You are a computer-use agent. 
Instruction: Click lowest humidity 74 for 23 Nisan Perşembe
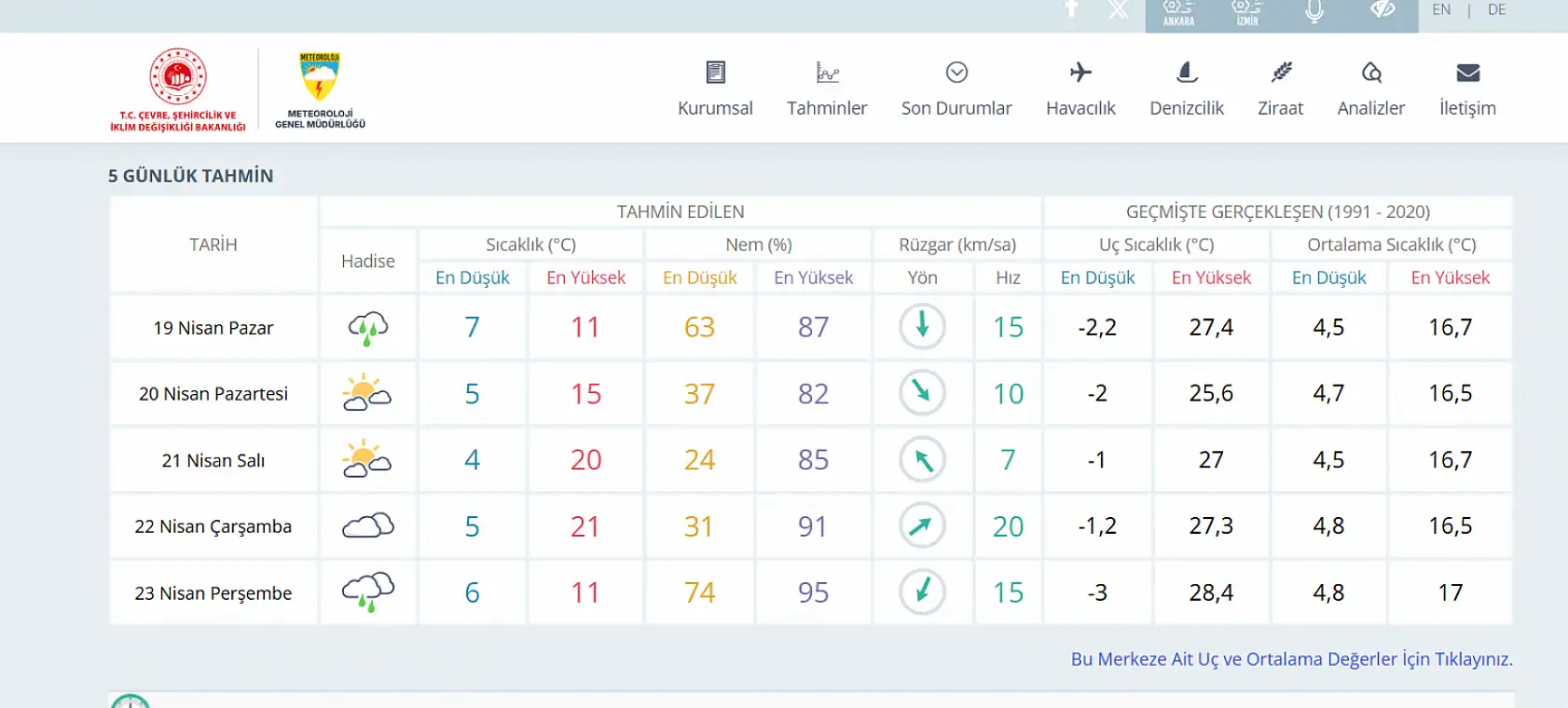tap(699, 592)
